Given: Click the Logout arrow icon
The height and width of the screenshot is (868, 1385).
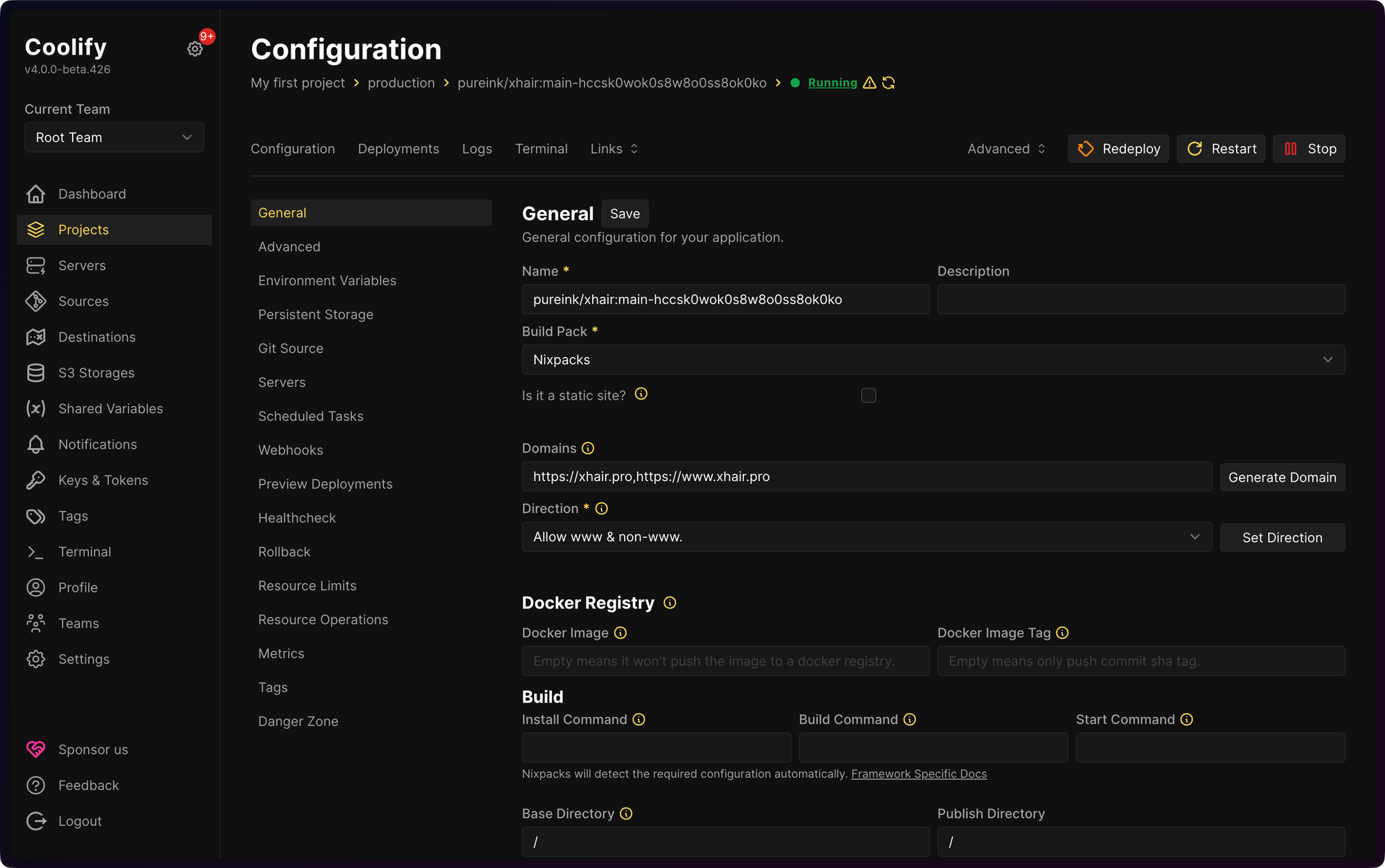Looking at the screenshot, I should click(36, 821).
